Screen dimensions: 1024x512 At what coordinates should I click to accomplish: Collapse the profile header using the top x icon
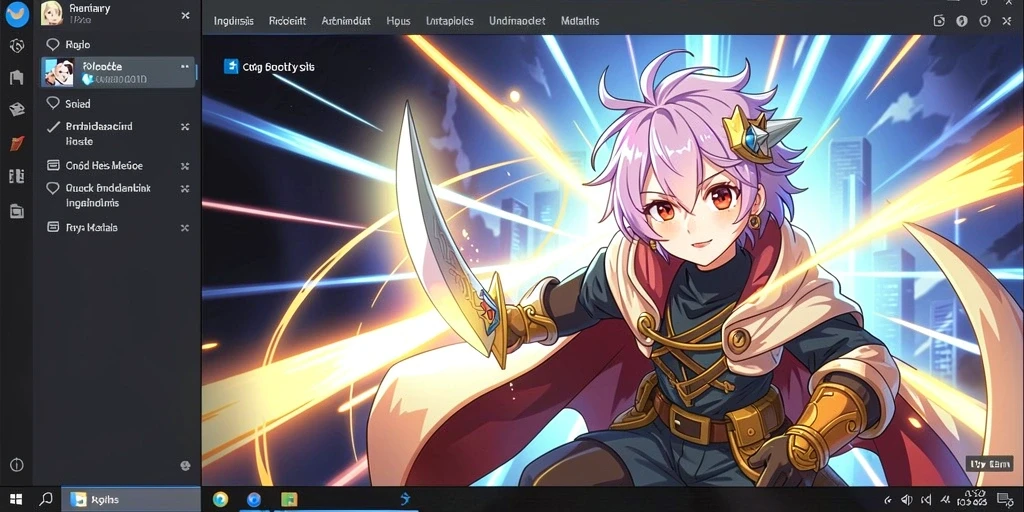[x=185, y=15]
